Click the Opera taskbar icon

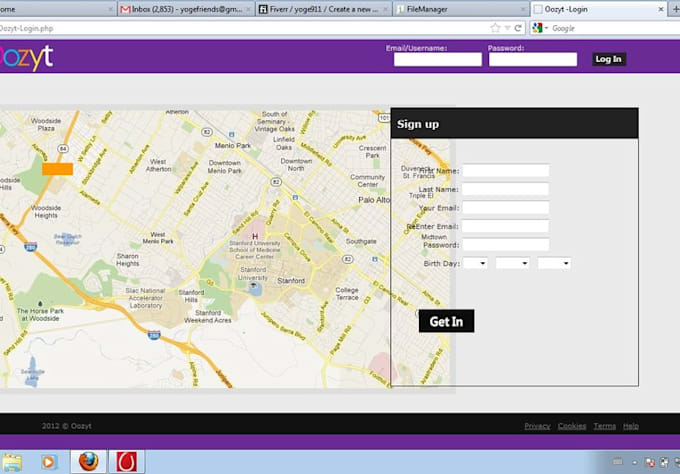tap(127, 461)
